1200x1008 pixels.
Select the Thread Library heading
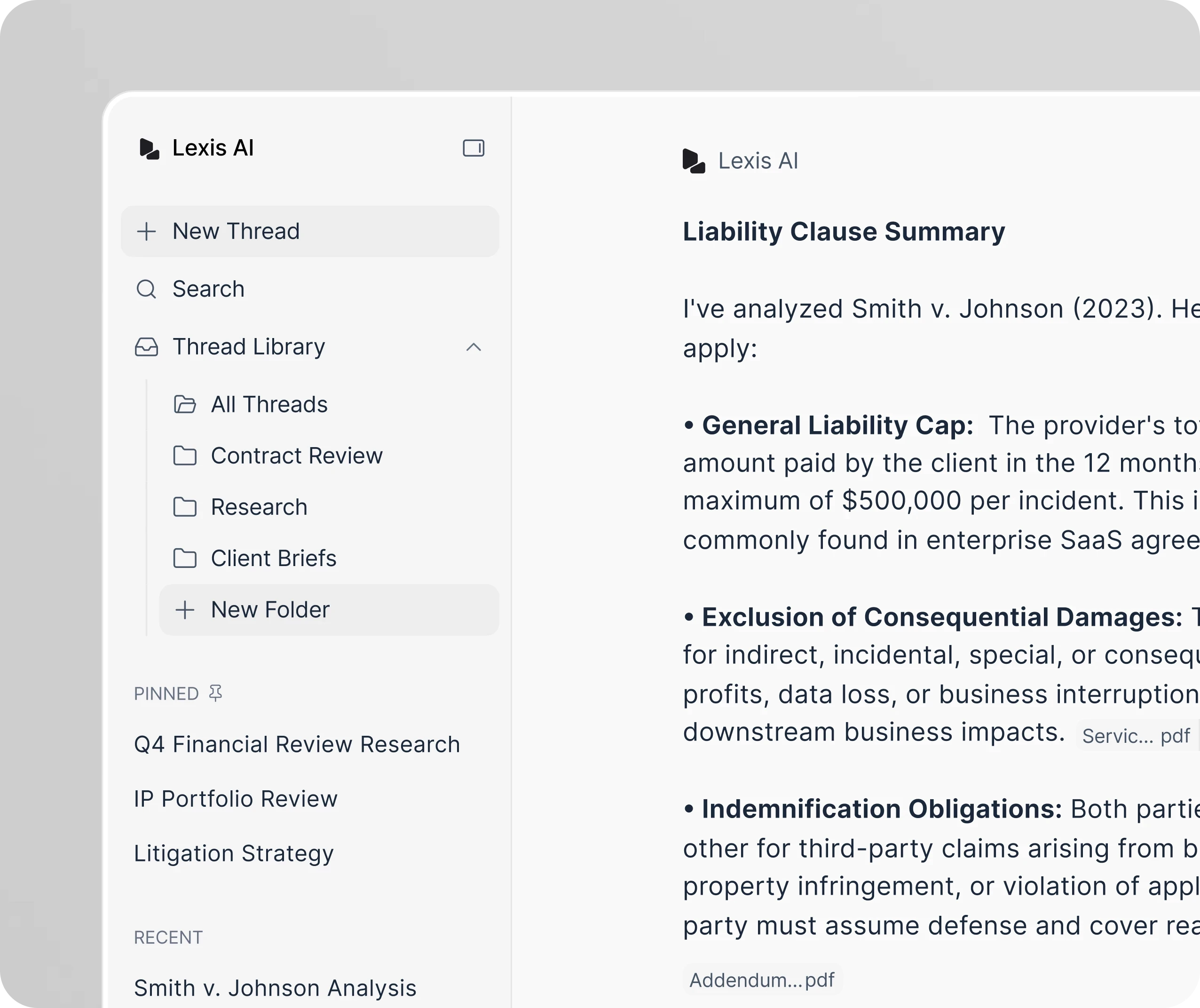(249, 346)
